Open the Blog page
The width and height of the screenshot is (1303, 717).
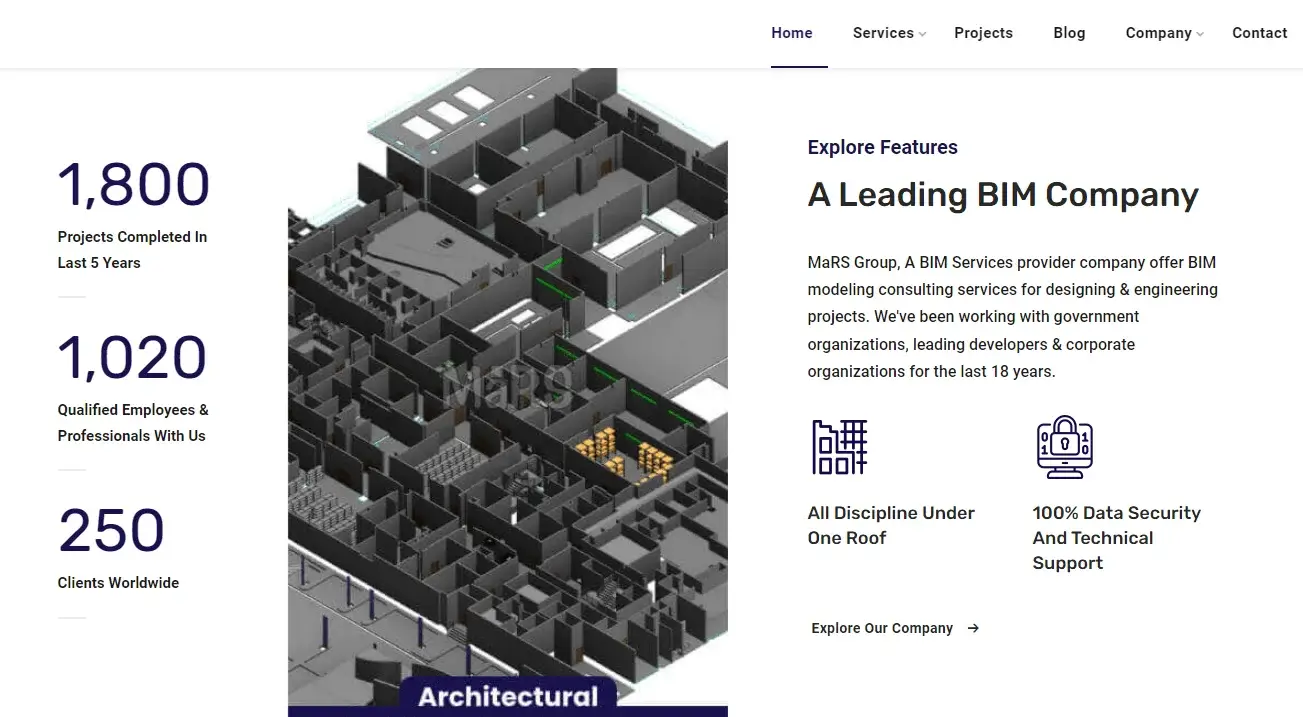pos(1069,33)
